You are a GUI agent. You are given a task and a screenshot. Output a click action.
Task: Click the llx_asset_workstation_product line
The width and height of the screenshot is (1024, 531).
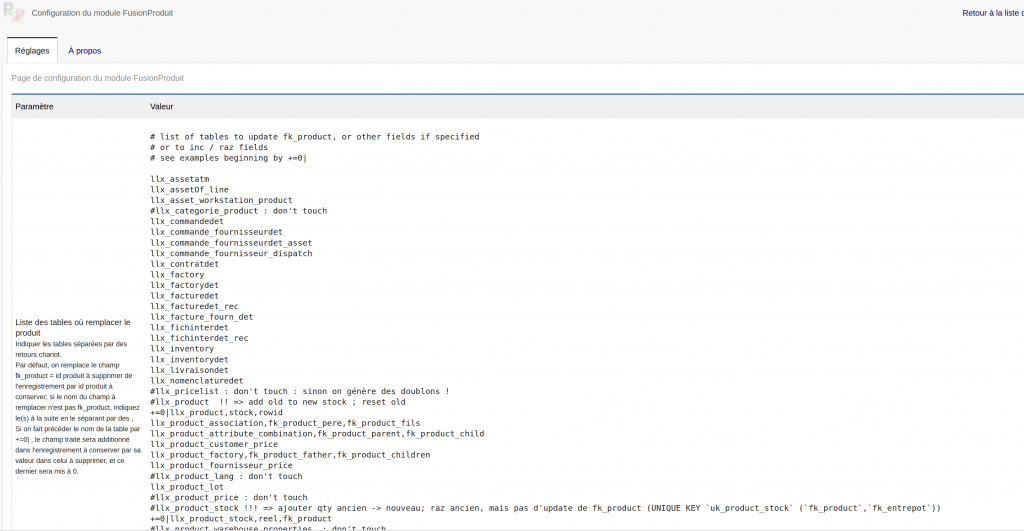click(221, 200)
